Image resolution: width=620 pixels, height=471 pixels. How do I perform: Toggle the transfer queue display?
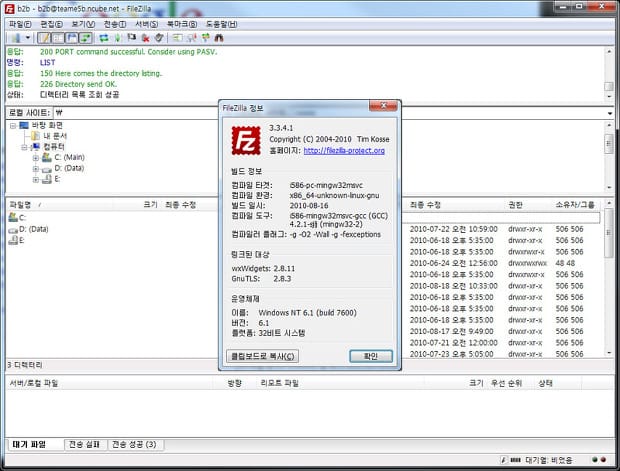(x=85, y=38)
